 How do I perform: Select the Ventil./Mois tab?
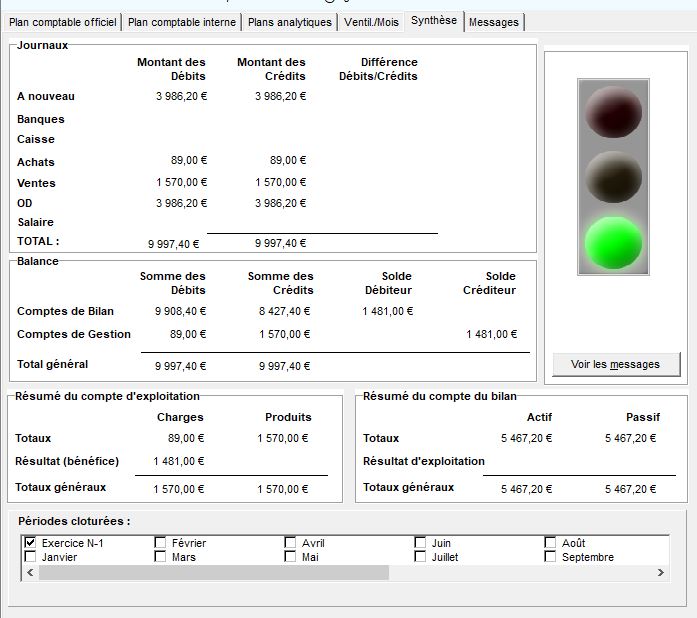[x=370, y=22]
